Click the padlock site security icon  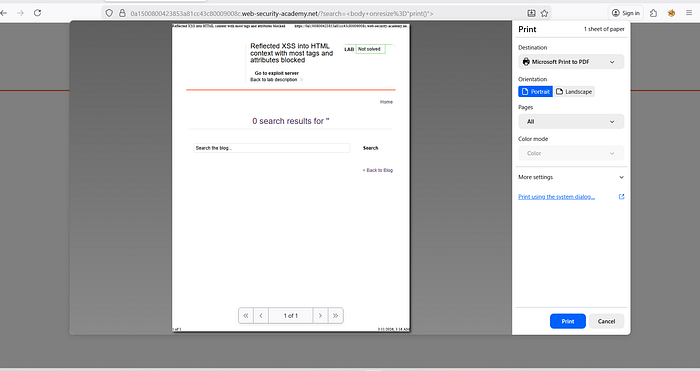(122, 13)
